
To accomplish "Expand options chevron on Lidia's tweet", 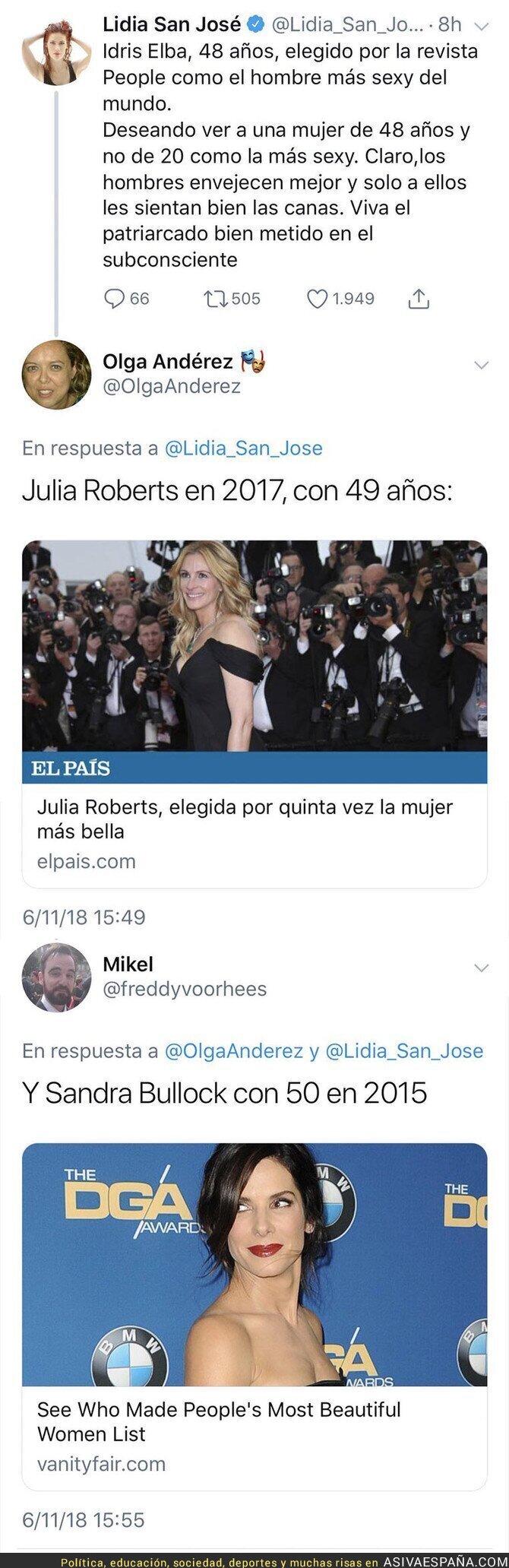I will click(x=481, y=26).
